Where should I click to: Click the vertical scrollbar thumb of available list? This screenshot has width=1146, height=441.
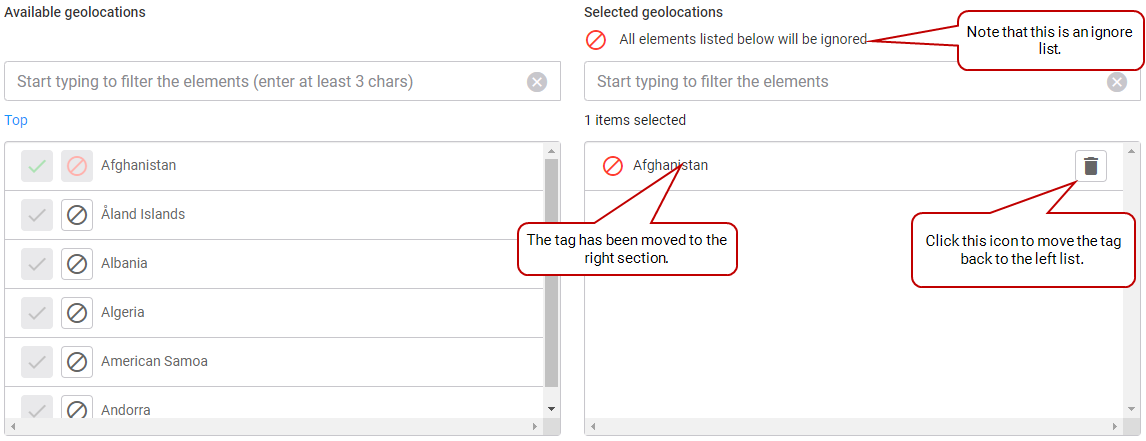click(x=552, y=272)
